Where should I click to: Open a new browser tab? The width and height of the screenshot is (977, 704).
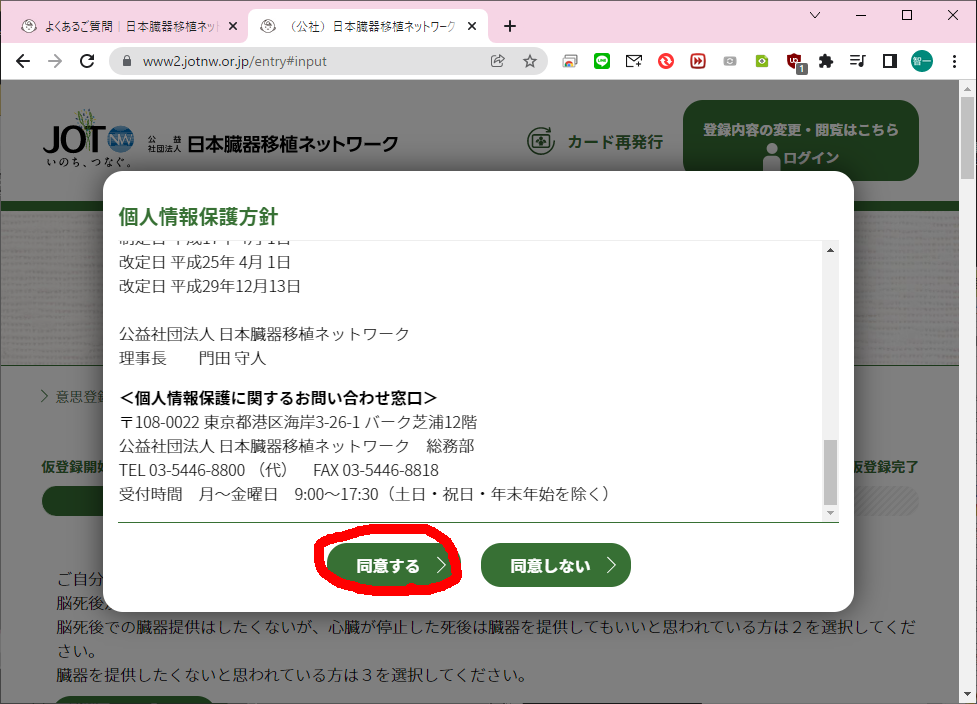510,26
